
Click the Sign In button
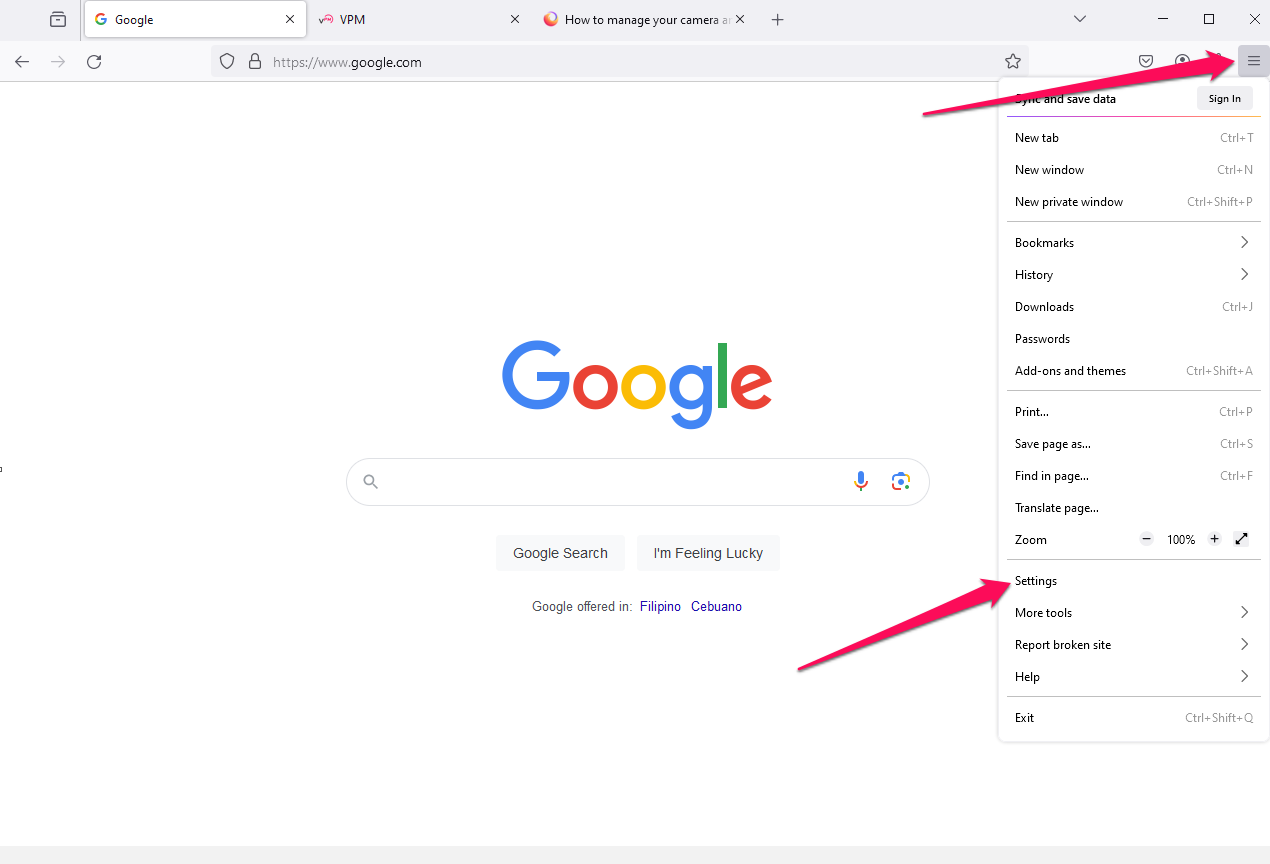pos(1224,98)
